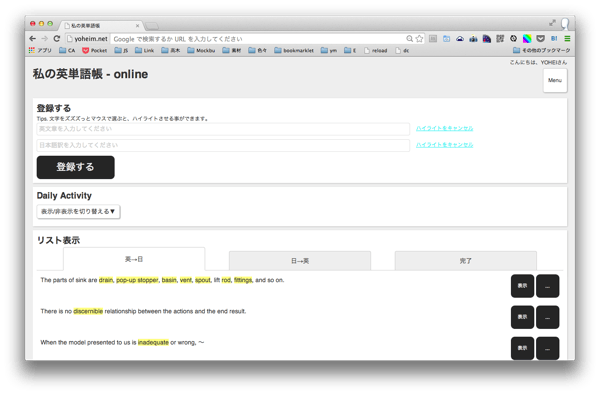Viewport: 600px width, 395px height.
Task: Click the highlight cancel link for the Japanese field
Action: [x=445, y=145]
